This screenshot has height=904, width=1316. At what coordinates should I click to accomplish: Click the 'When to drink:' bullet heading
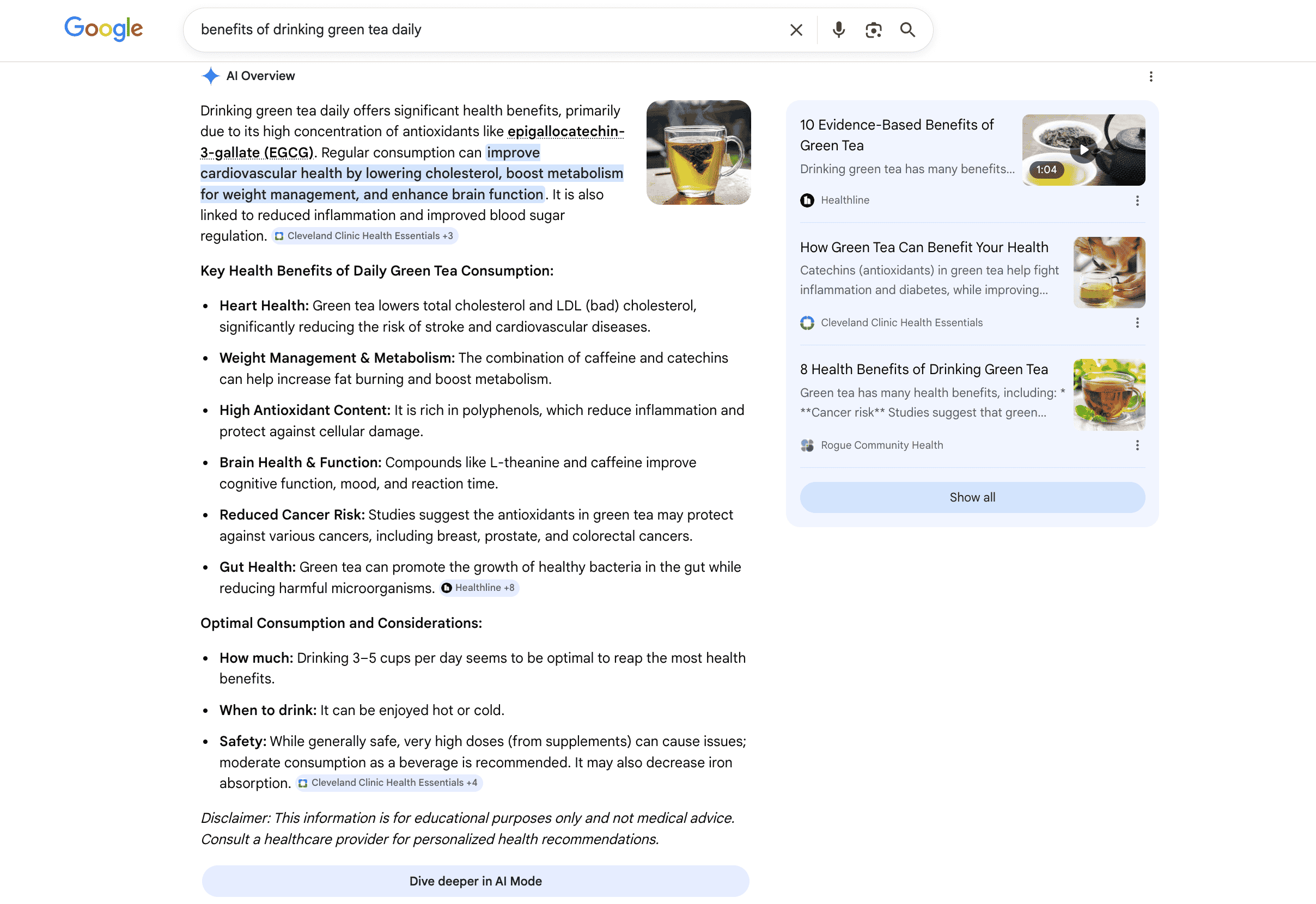(x=268, y=710)
